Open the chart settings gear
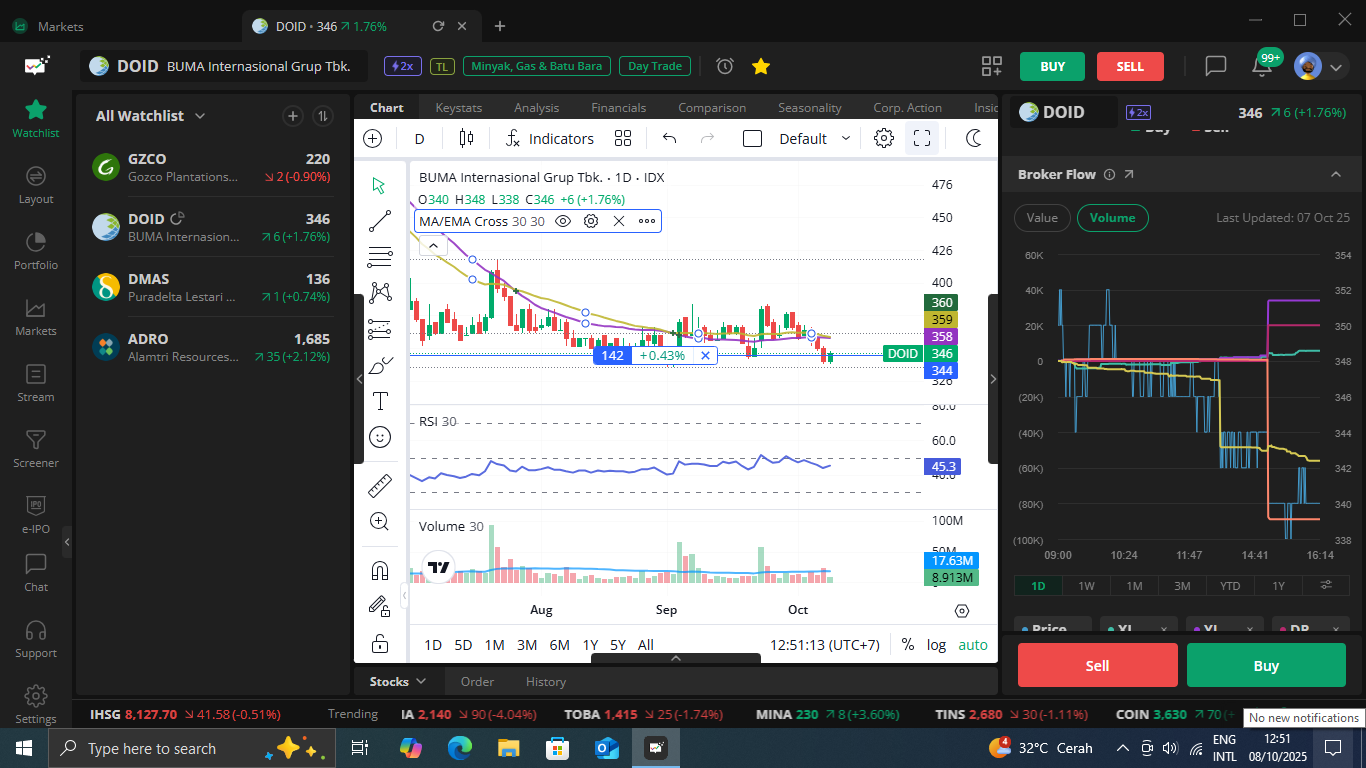Image resolution: width=1366 pixels, height=768 pixels. [884, 139]
